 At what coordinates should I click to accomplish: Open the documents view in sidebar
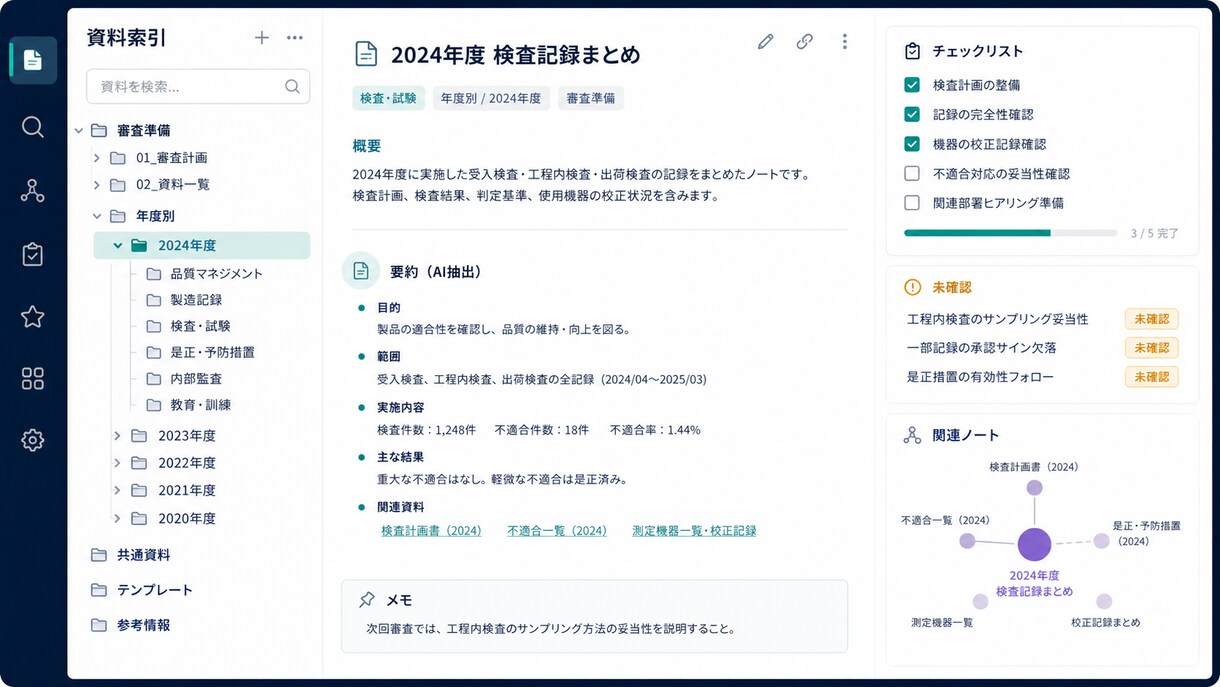point(33,60)
